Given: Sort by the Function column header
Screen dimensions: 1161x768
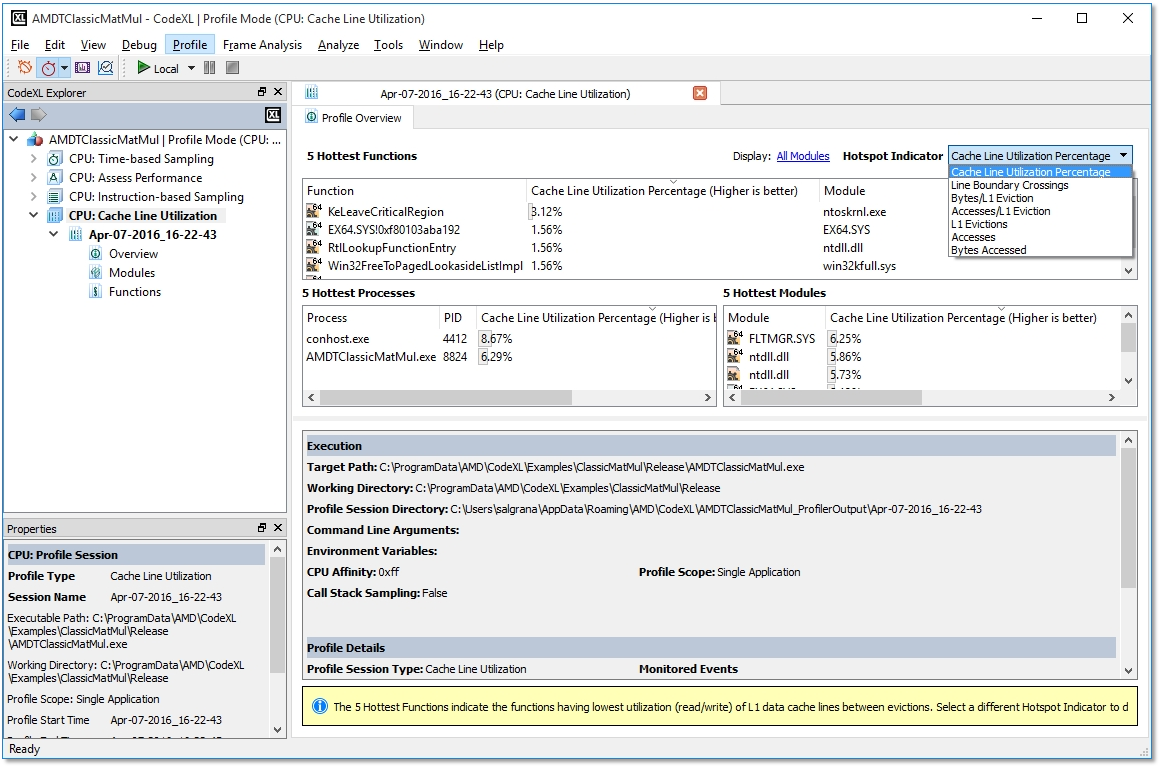Looking at the screenshot, I should tap(415, 190).
